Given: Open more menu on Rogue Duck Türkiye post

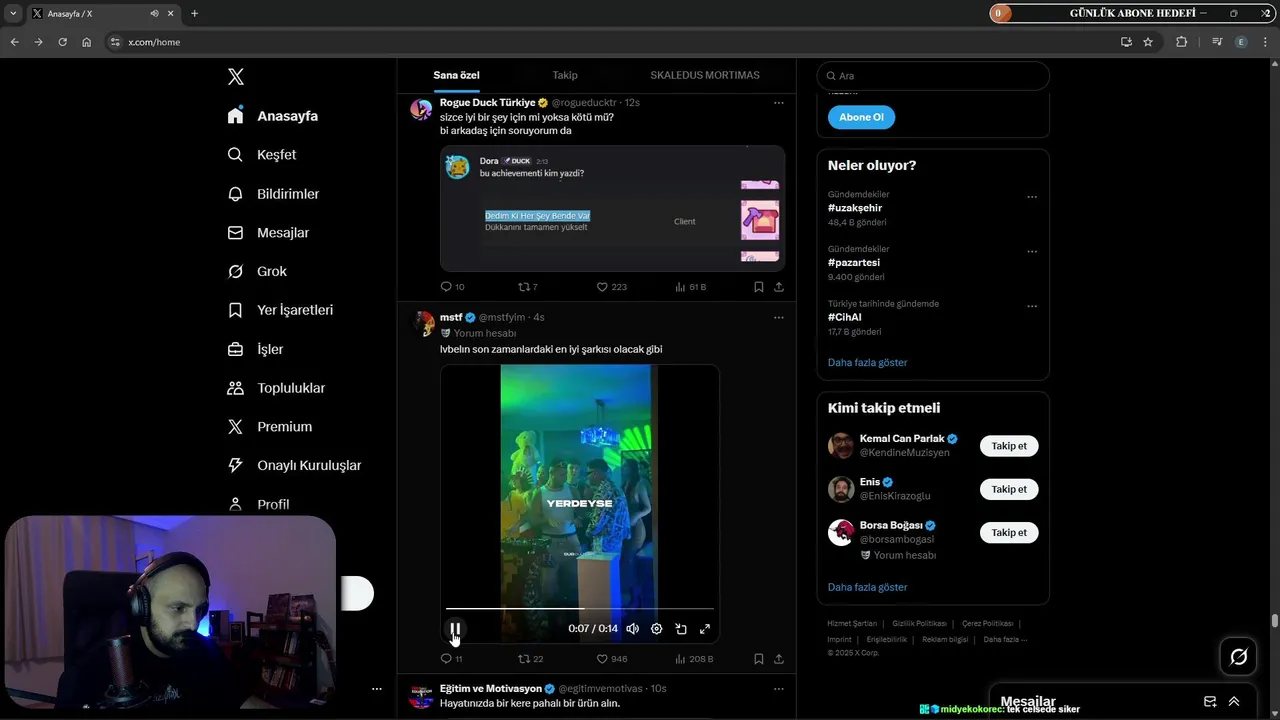Looking at the screenshot, I should (778, 103).
